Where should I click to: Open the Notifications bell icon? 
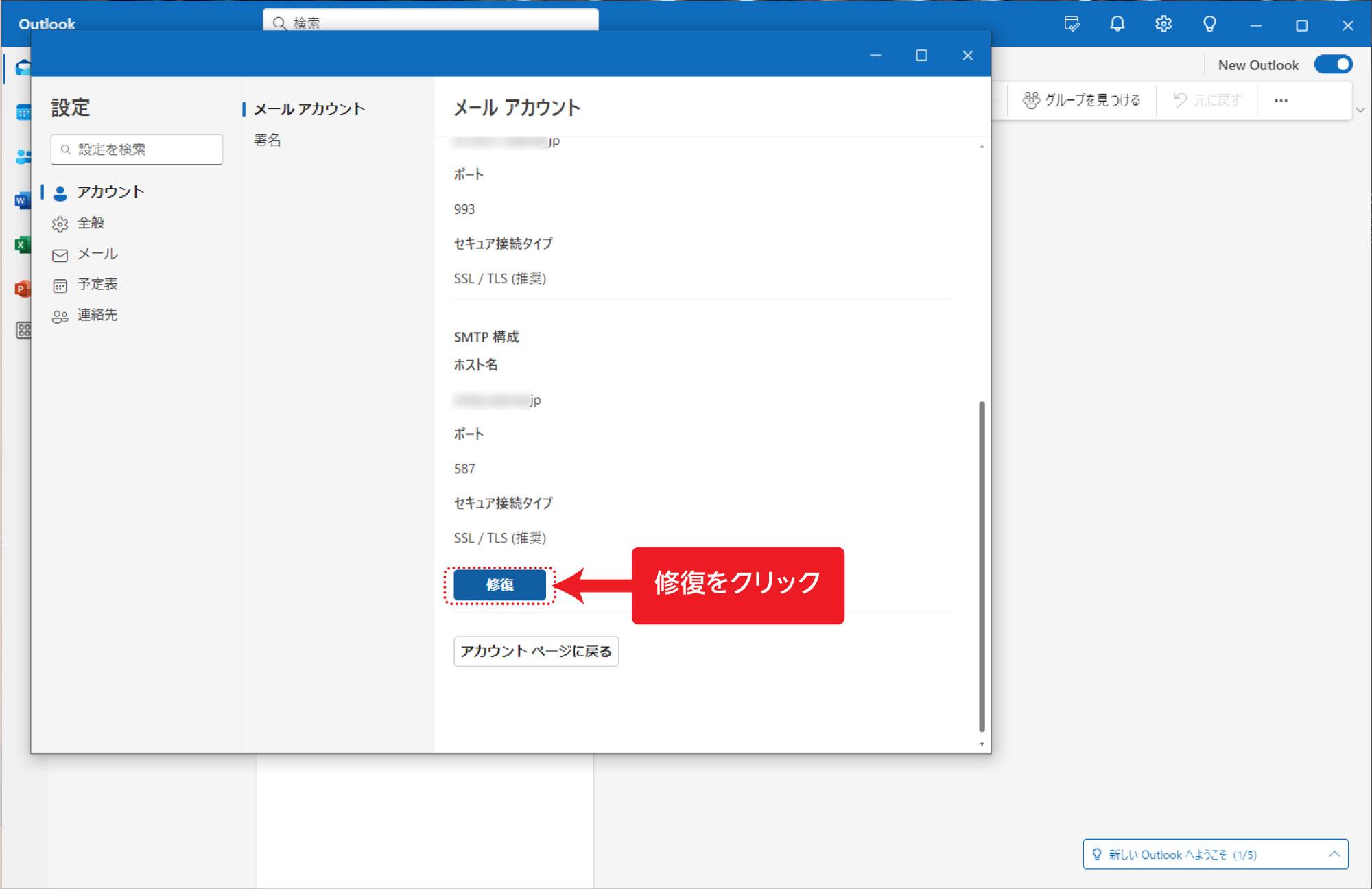click(x=1117, y=24)
